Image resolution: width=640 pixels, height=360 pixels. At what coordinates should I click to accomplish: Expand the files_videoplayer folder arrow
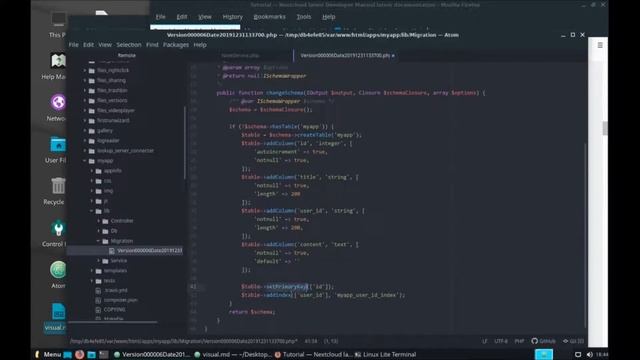[85, 111]
